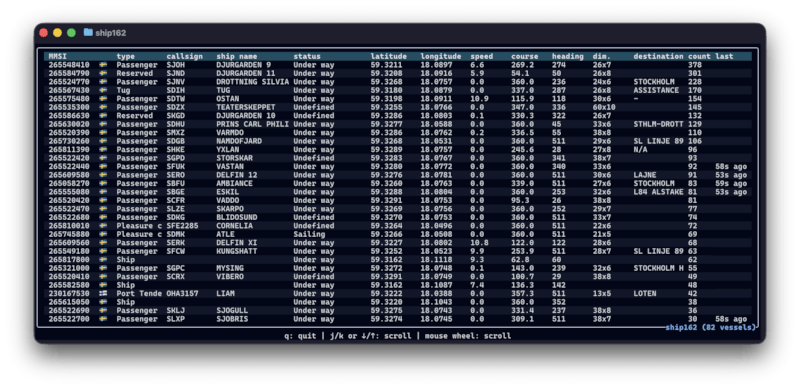Select the speed column header
Image resolution: width=800 pixels, height=389 pixels.
482,56
